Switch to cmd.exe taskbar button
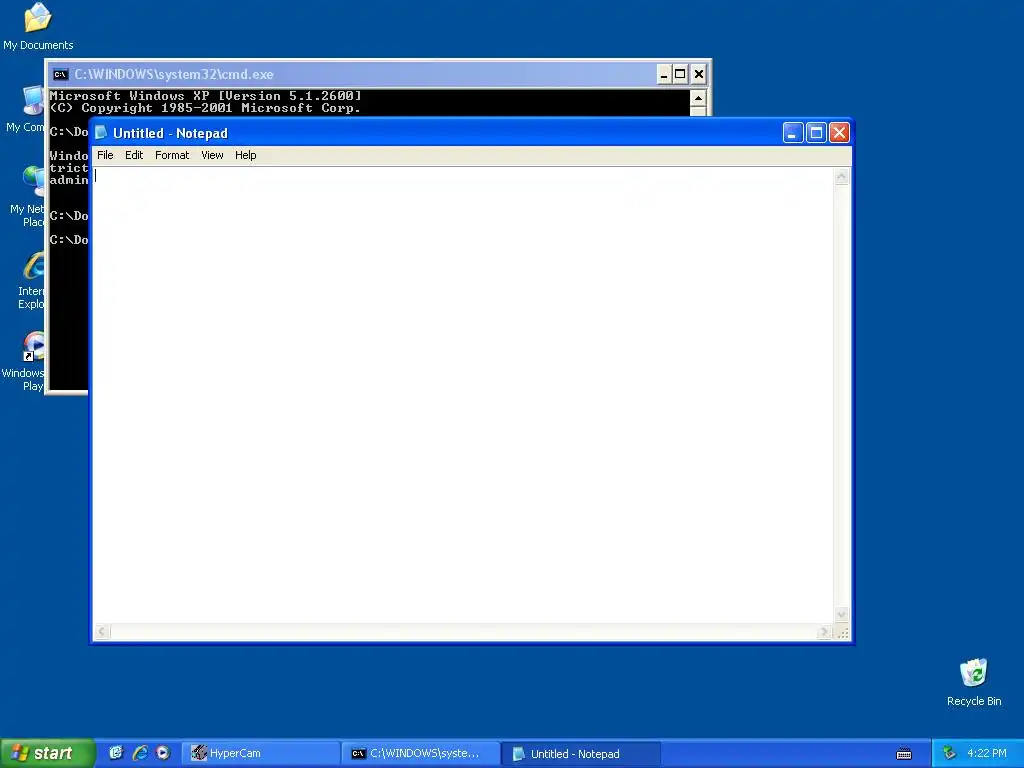The width and height of the screenshot is (1024, 768). coord(421,753)
